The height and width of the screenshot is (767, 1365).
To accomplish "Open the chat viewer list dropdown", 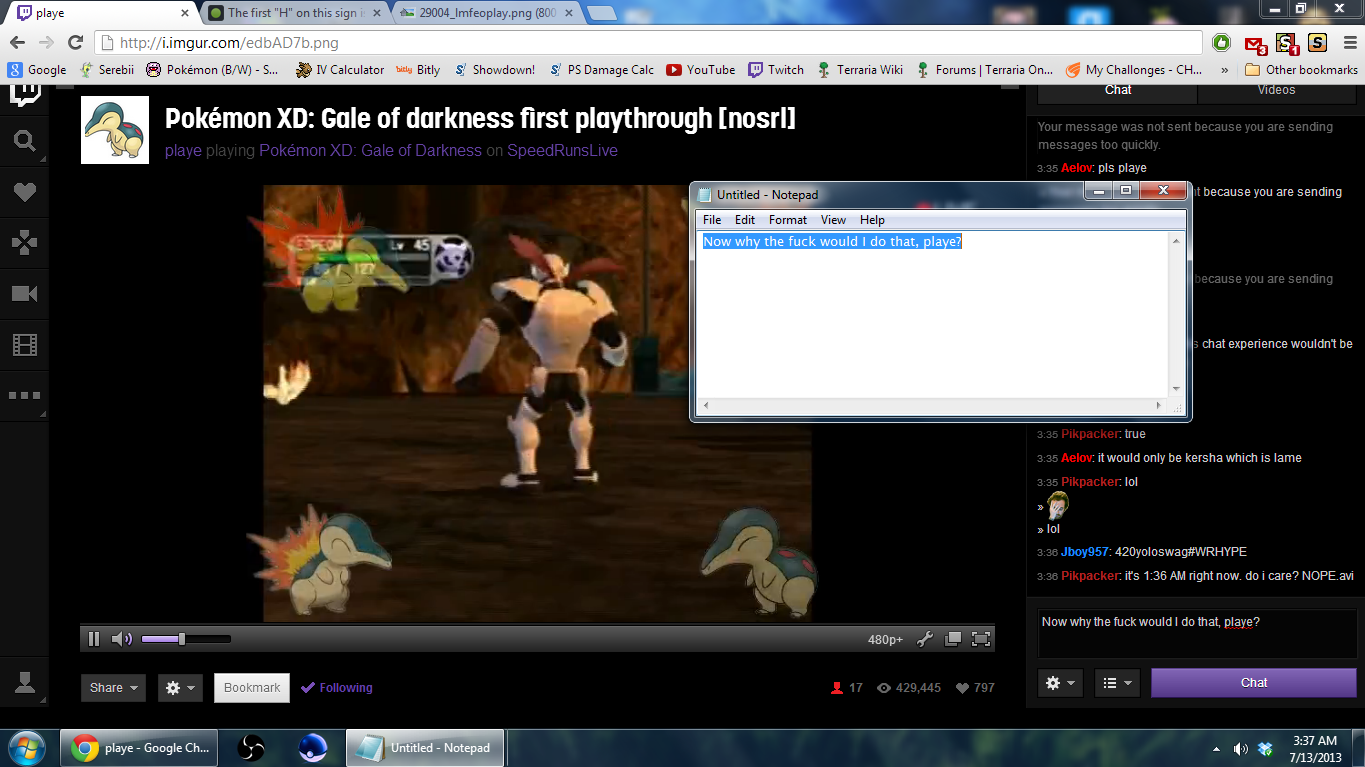I will click(1118, 683).
